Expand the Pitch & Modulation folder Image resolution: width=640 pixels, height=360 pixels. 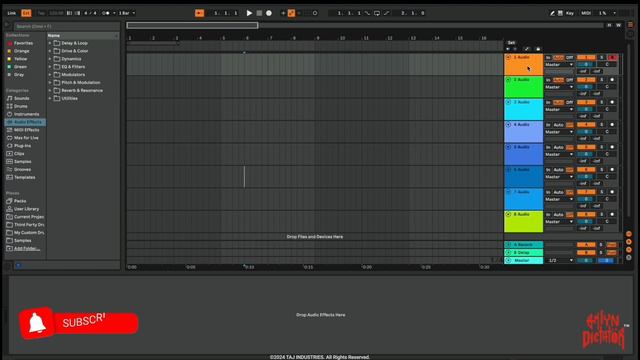point(50,82)
